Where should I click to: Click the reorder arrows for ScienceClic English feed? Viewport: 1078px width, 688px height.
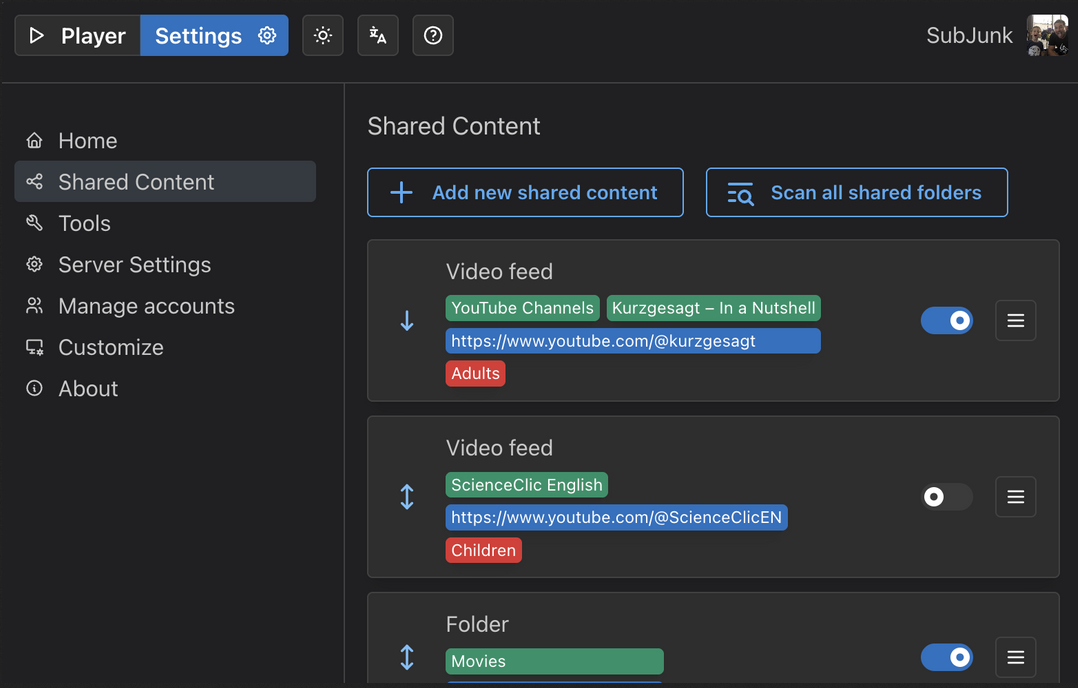(x=407, y=497)
